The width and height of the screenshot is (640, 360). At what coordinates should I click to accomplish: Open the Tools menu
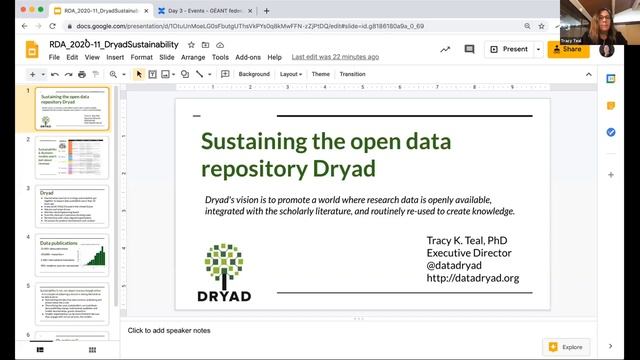click(220, 57)
